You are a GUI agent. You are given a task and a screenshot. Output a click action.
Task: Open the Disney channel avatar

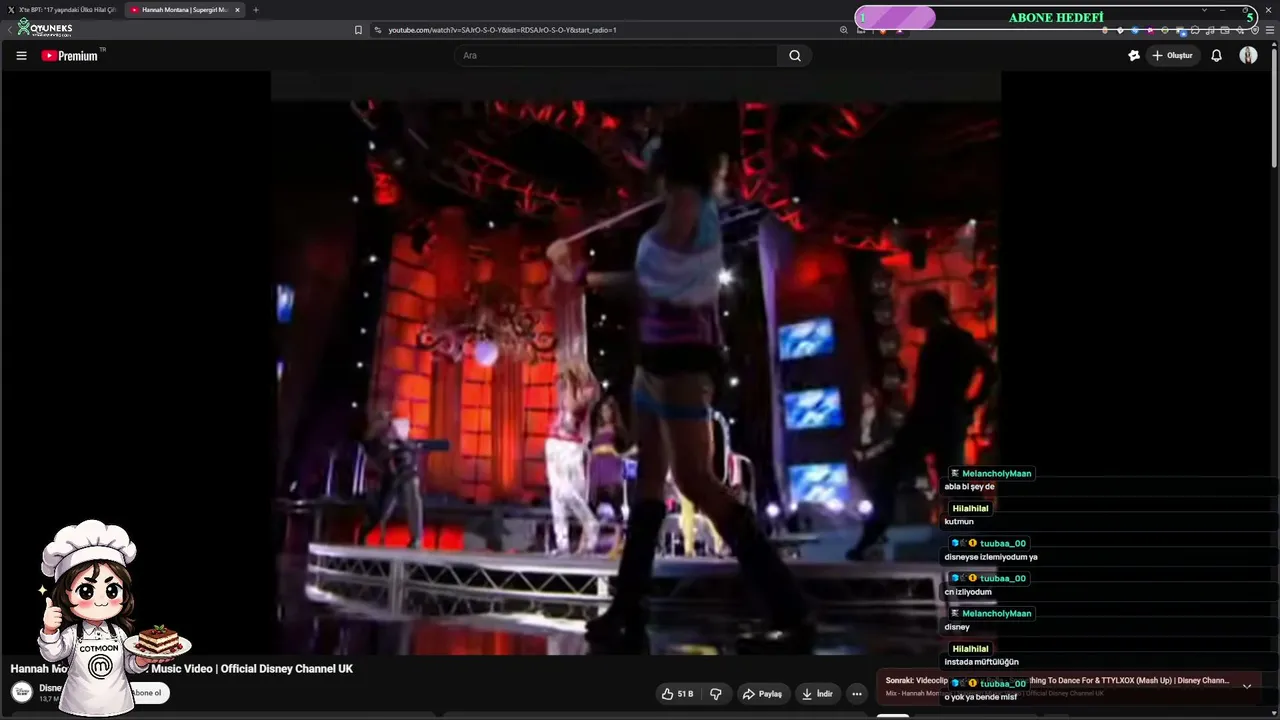(x=21, y=691)
